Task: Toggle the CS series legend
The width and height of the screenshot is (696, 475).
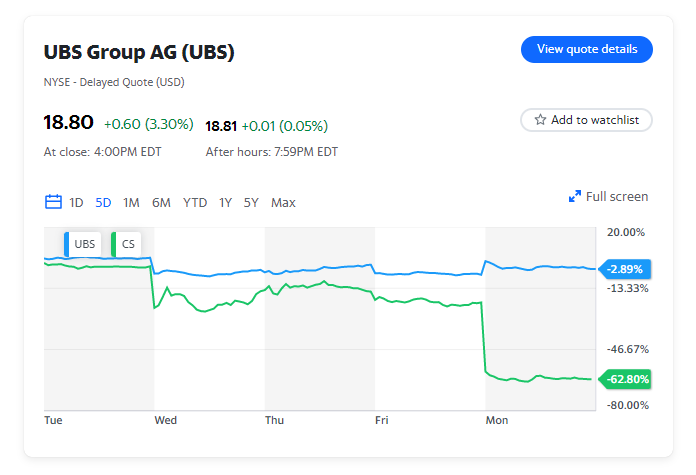Action: [126, 244]
